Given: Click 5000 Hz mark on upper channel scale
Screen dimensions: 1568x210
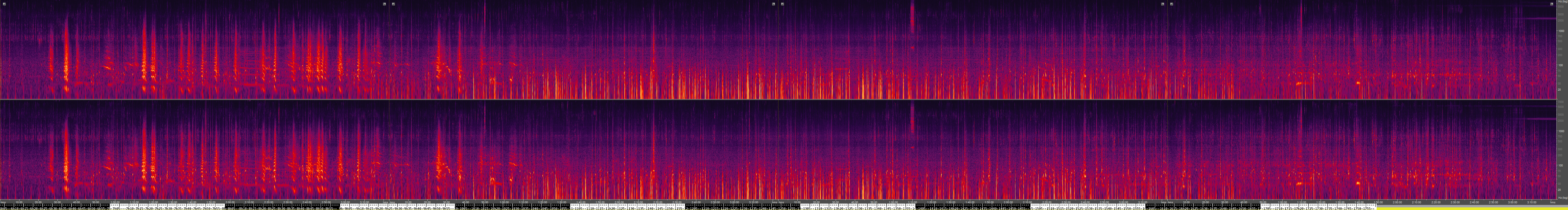Looking at the screenshot, I should [1561, 7].
